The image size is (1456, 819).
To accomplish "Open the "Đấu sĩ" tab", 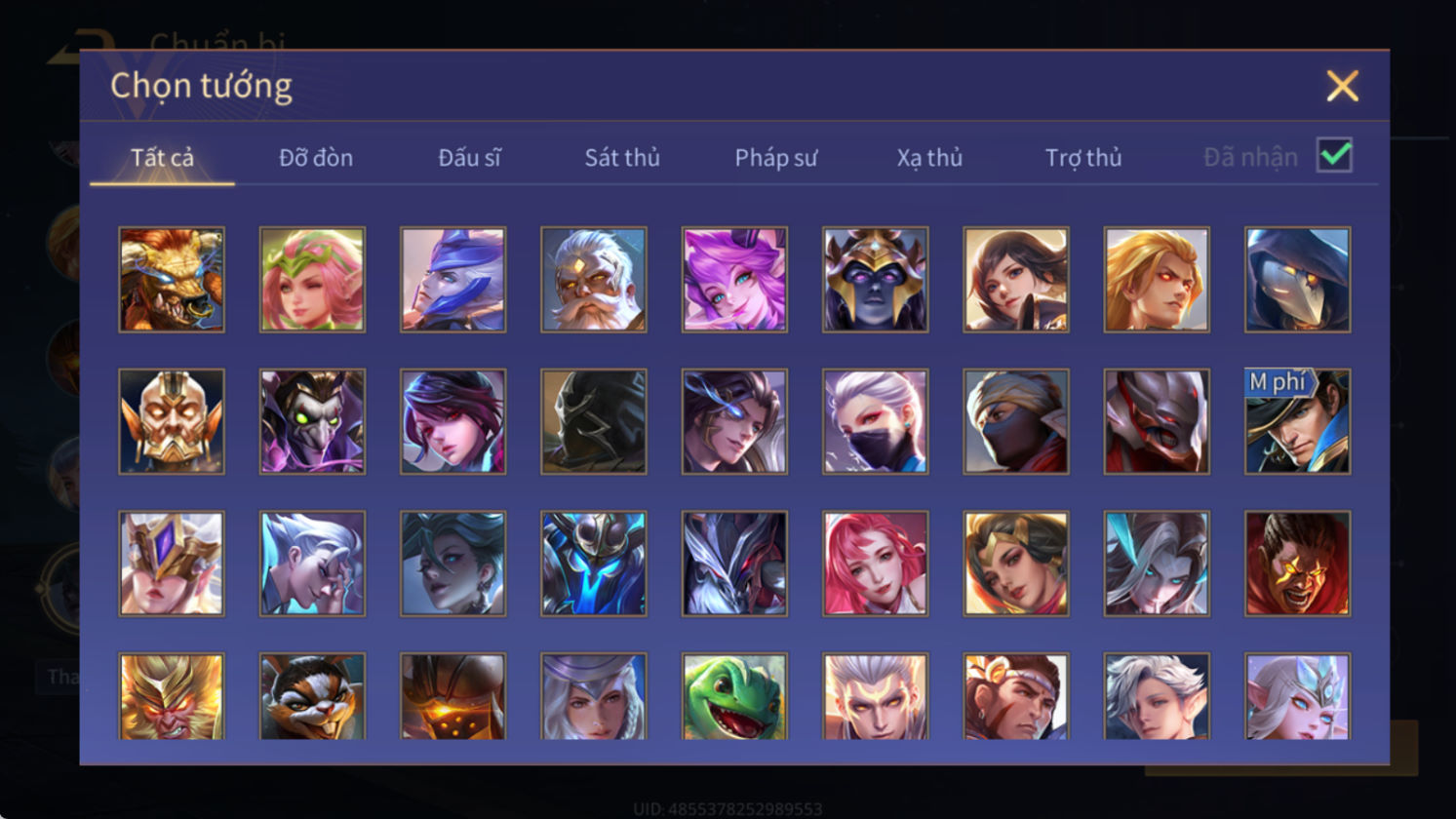I will (469, 157).
